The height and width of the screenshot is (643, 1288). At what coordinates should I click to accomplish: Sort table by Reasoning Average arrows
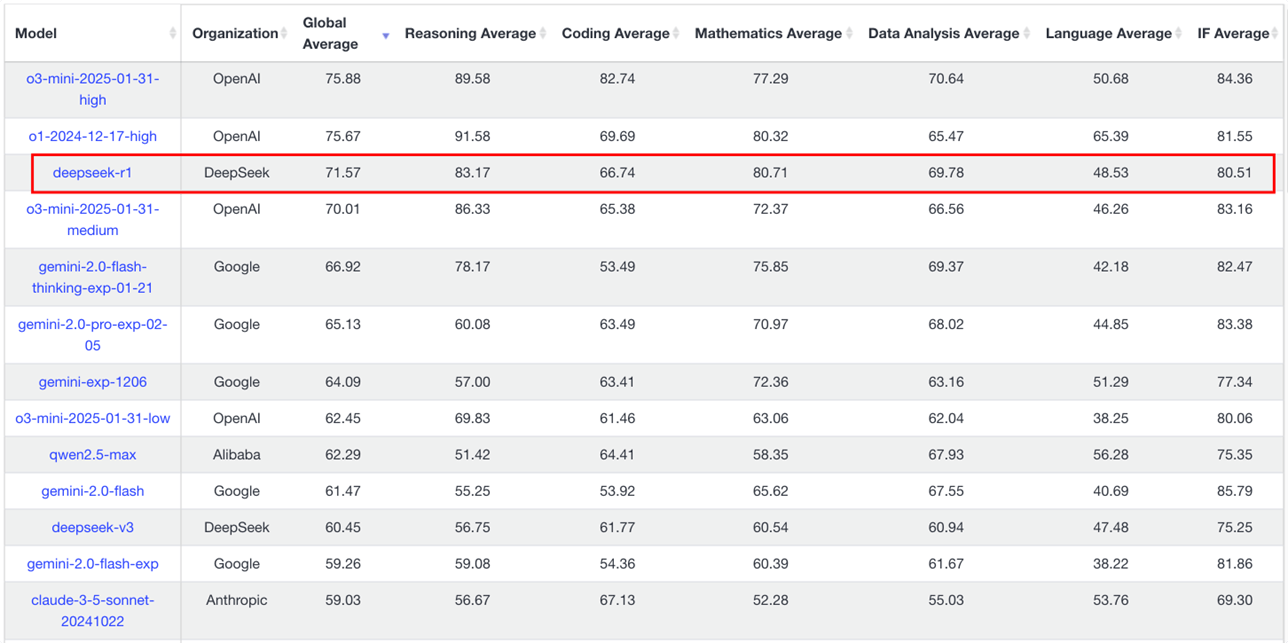543,34
